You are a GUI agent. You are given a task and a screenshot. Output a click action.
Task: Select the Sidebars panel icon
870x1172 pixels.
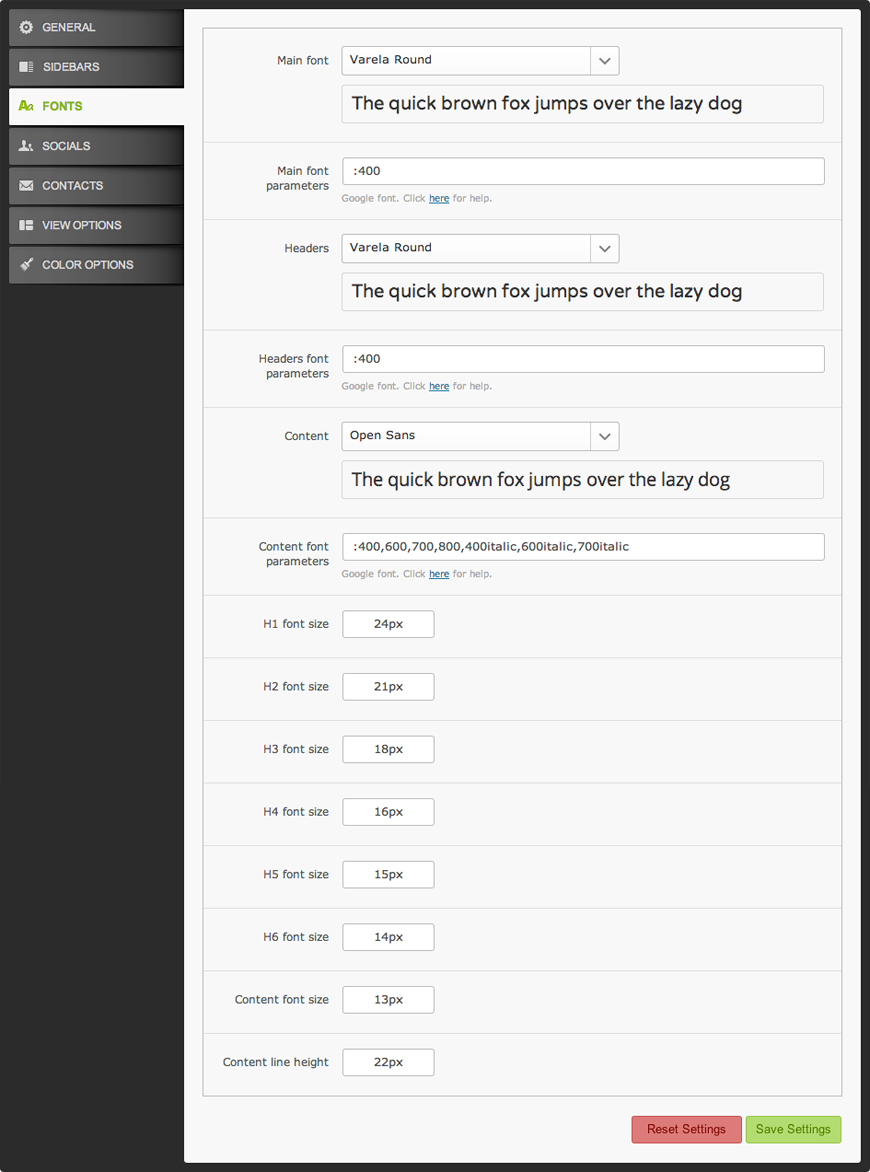pyautogui.click(x=26, y=66)
